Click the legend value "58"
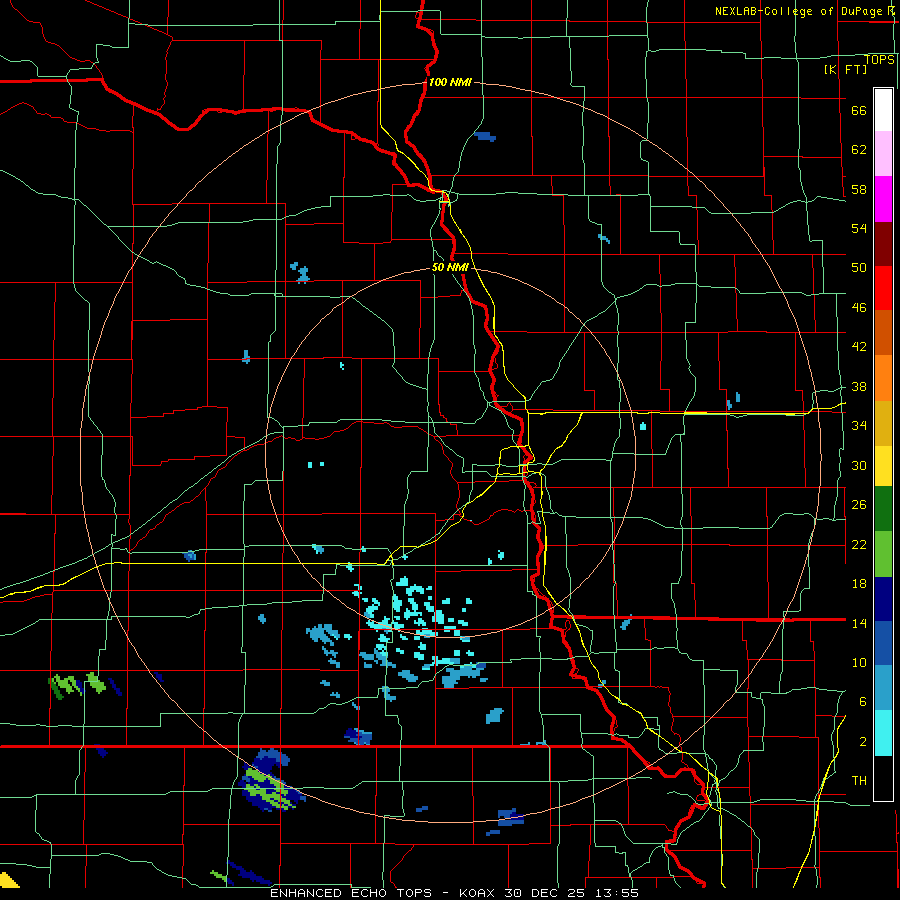The width and height of the screenshot is (900, 900). (x=859, y=189)
